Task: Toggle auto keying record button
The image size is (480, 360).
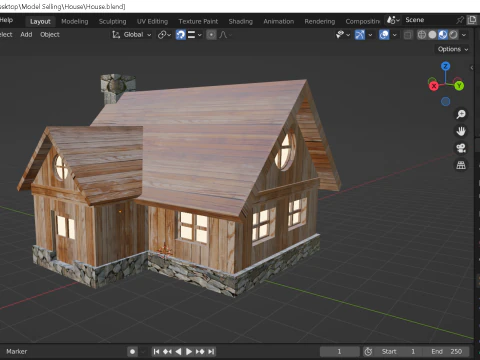Action: click(x=132, y=351)
